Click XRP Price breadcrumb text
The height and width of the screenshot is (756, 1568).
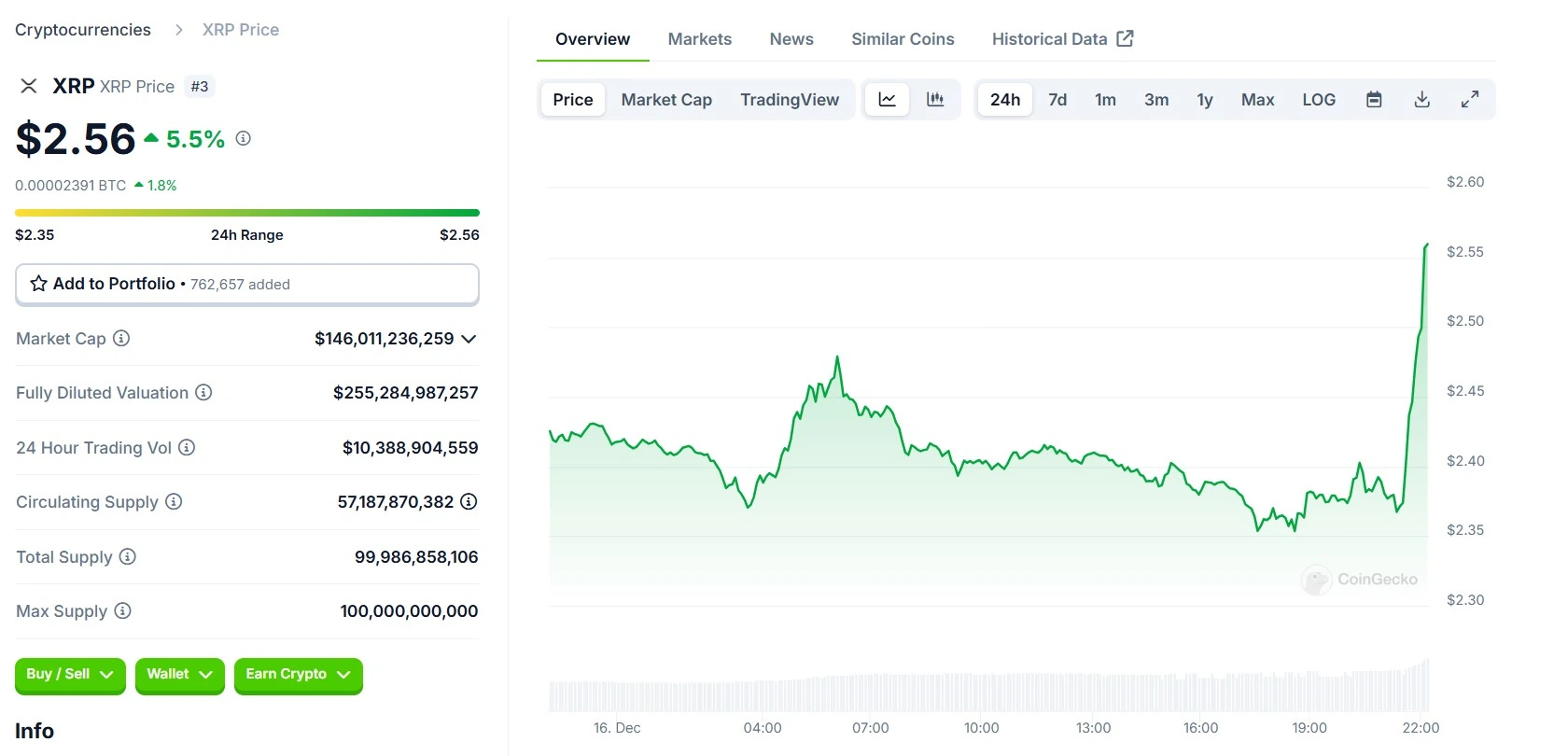click(241, 30)
